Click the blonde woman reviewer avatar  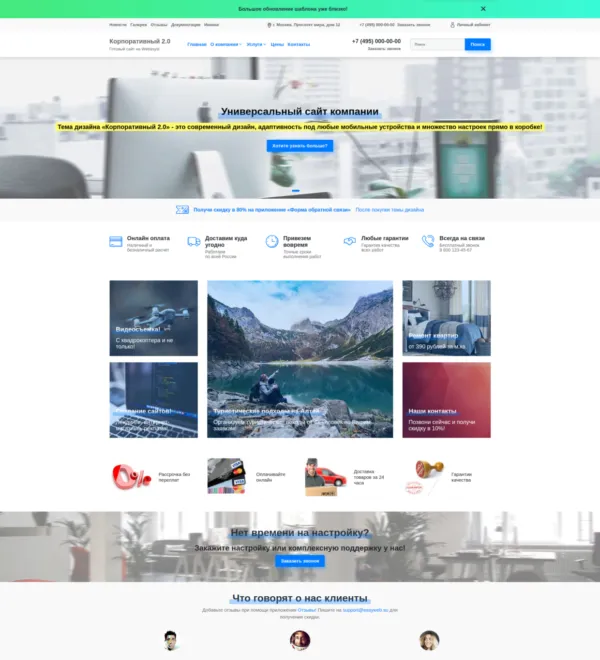[429, 641]
